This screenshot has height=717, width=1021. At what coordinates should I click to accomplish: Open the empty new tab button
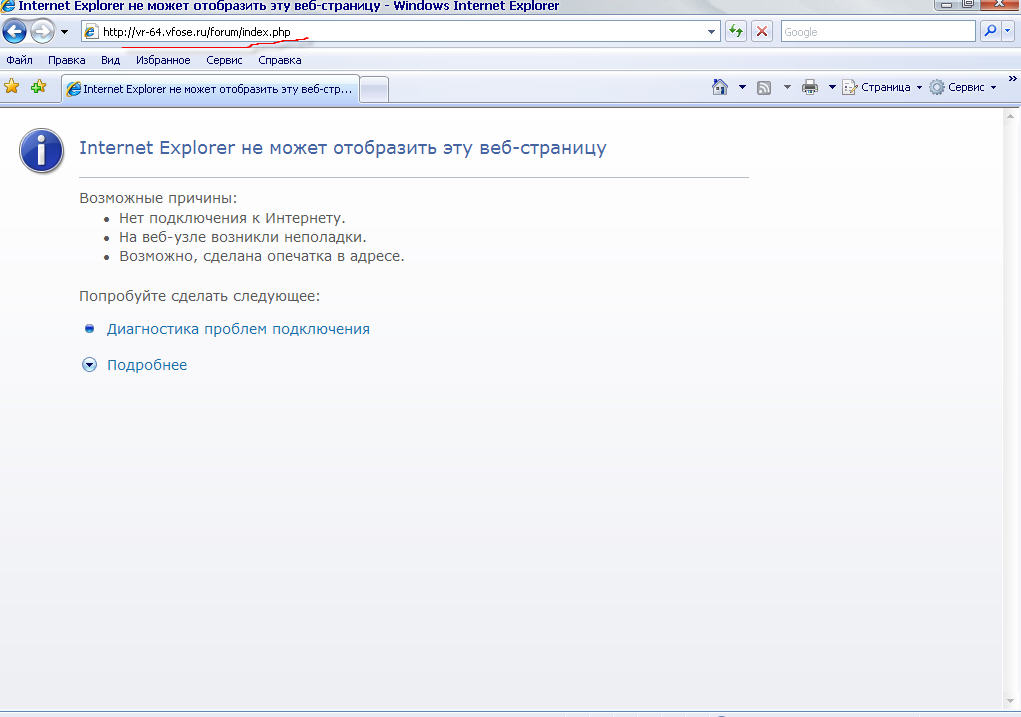click(374, 89)
